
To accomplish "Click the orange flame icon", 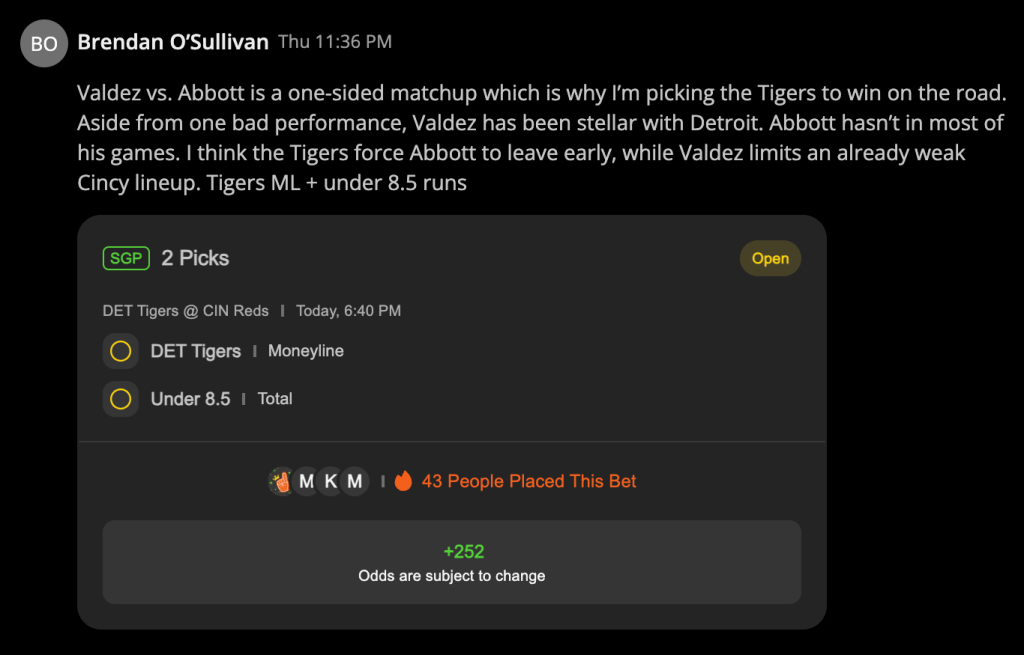I will (404, 481).
